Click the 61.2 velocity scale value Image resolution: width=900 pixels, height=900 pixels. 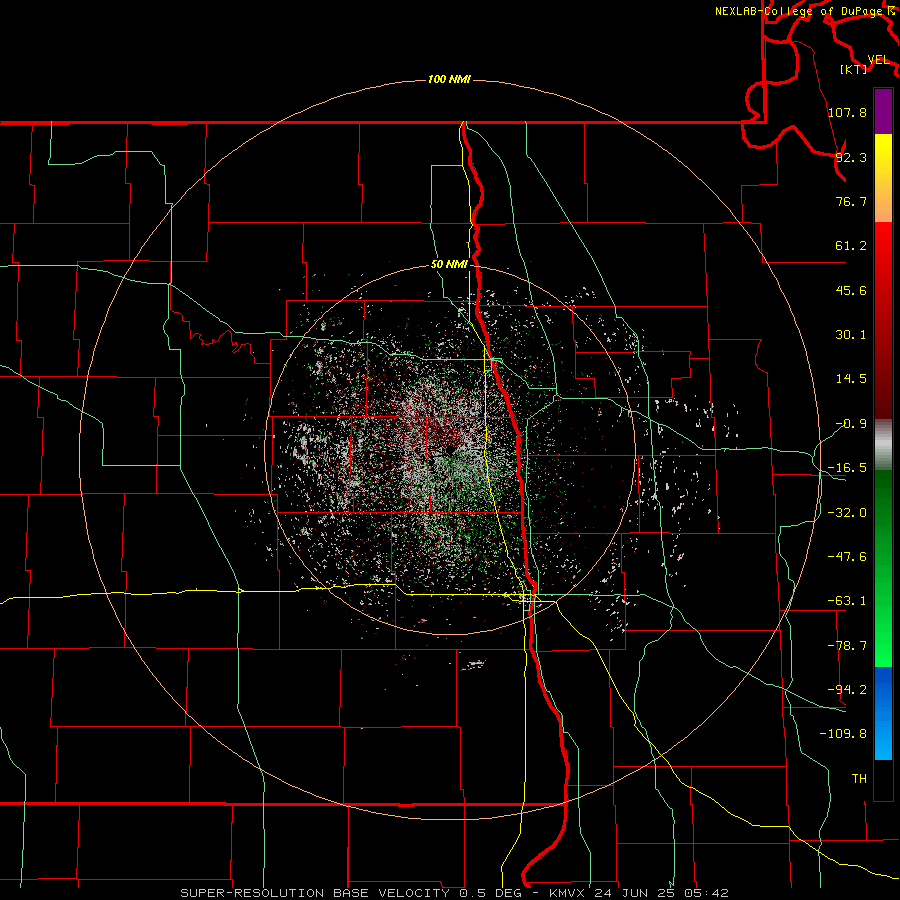pyautogui.click(x=851, y=246)
